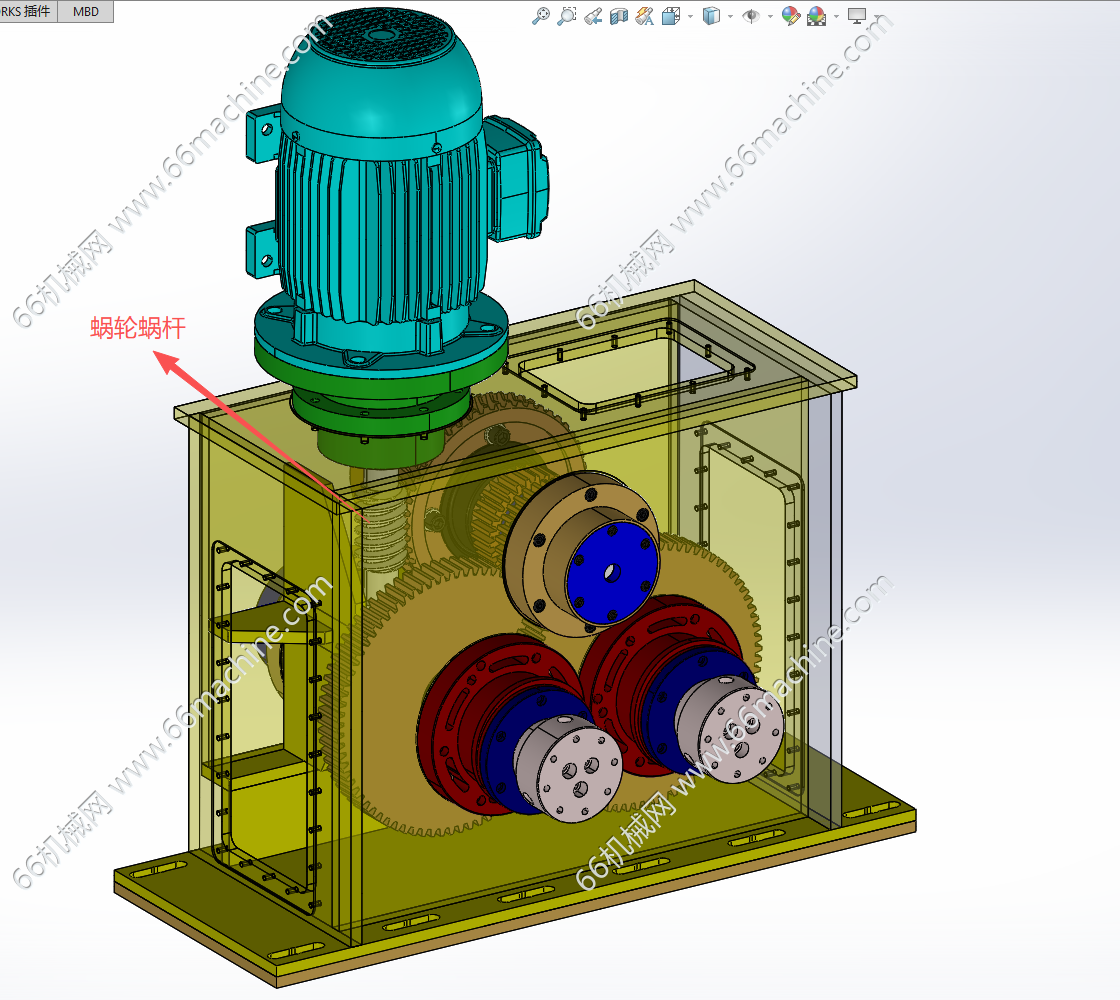Open the View Settings monitor icon

[856, 16]
